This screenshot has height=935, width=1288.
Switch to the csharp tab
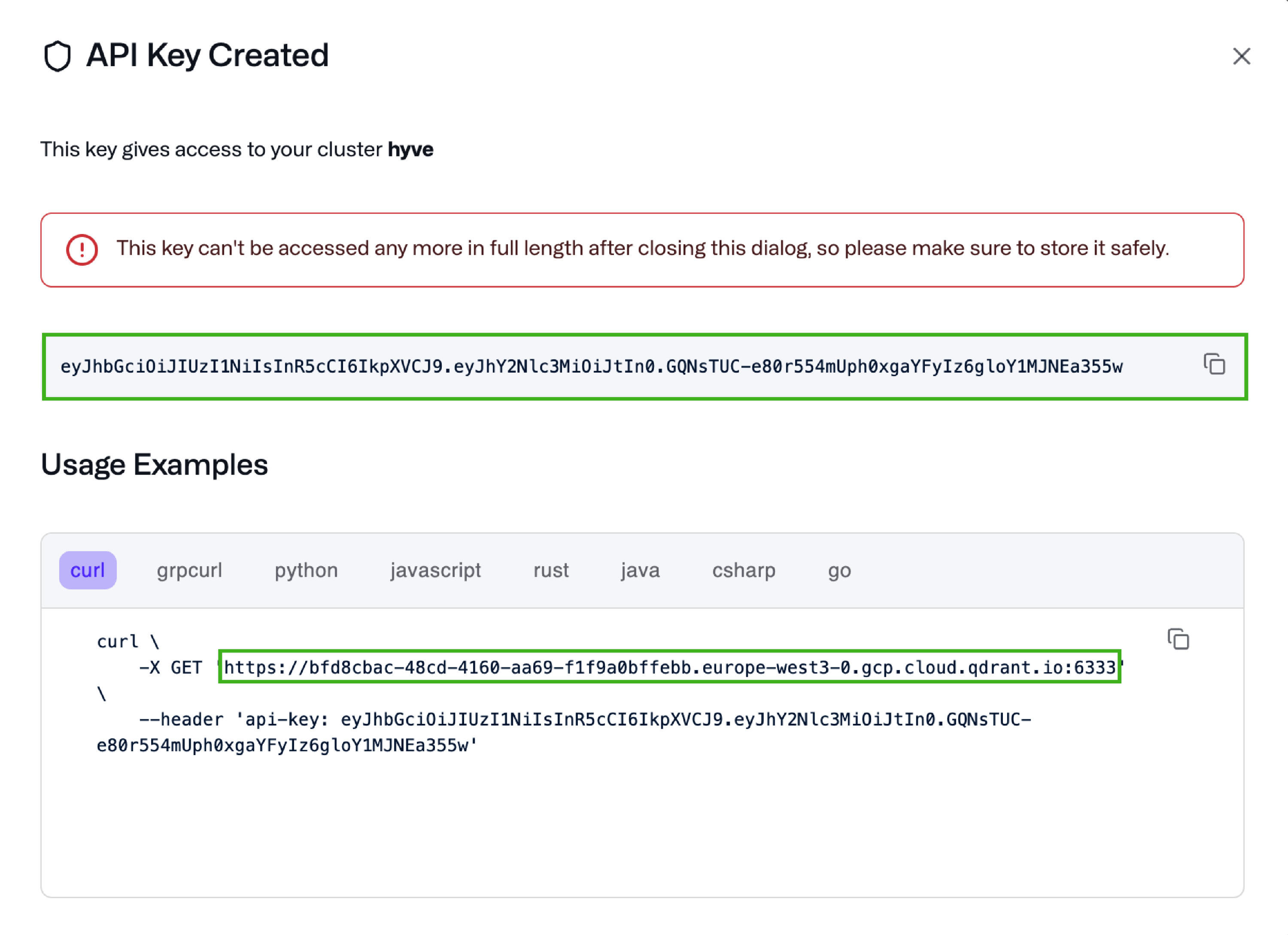coord(743,570)
